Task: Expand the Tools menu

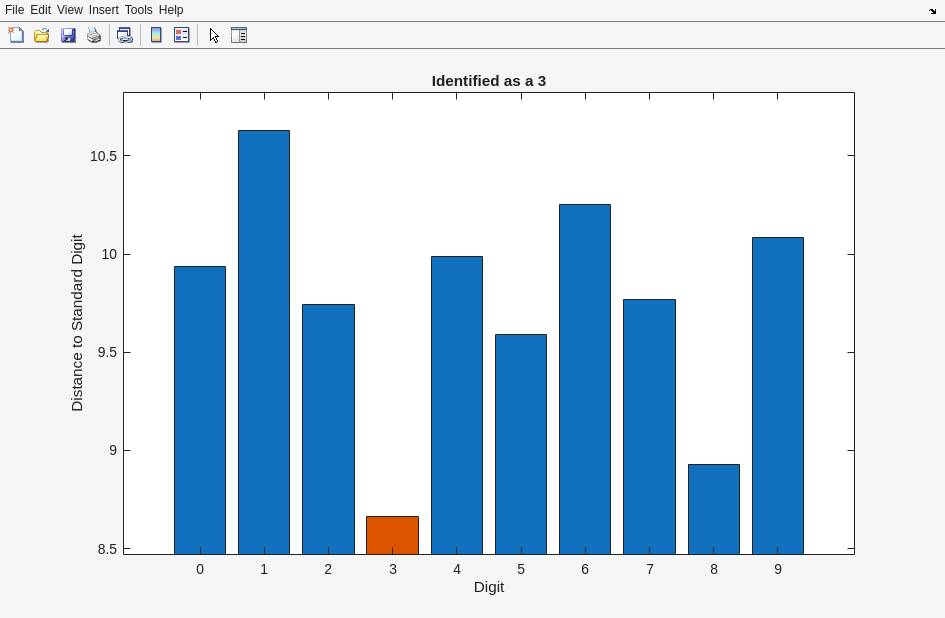Action: [138, 10]
